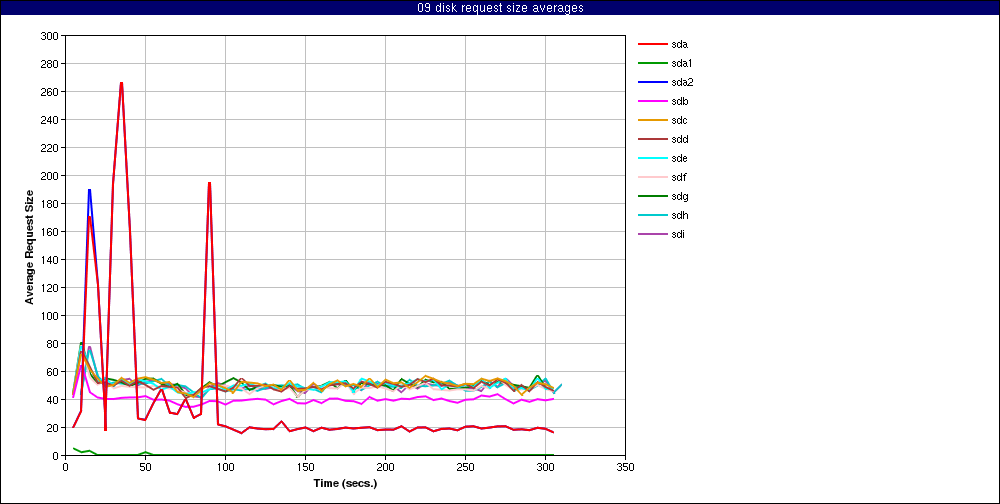Click the 'Average Request Size' axis title
This screenshot has height=504, width=1000.
(29, 246)
